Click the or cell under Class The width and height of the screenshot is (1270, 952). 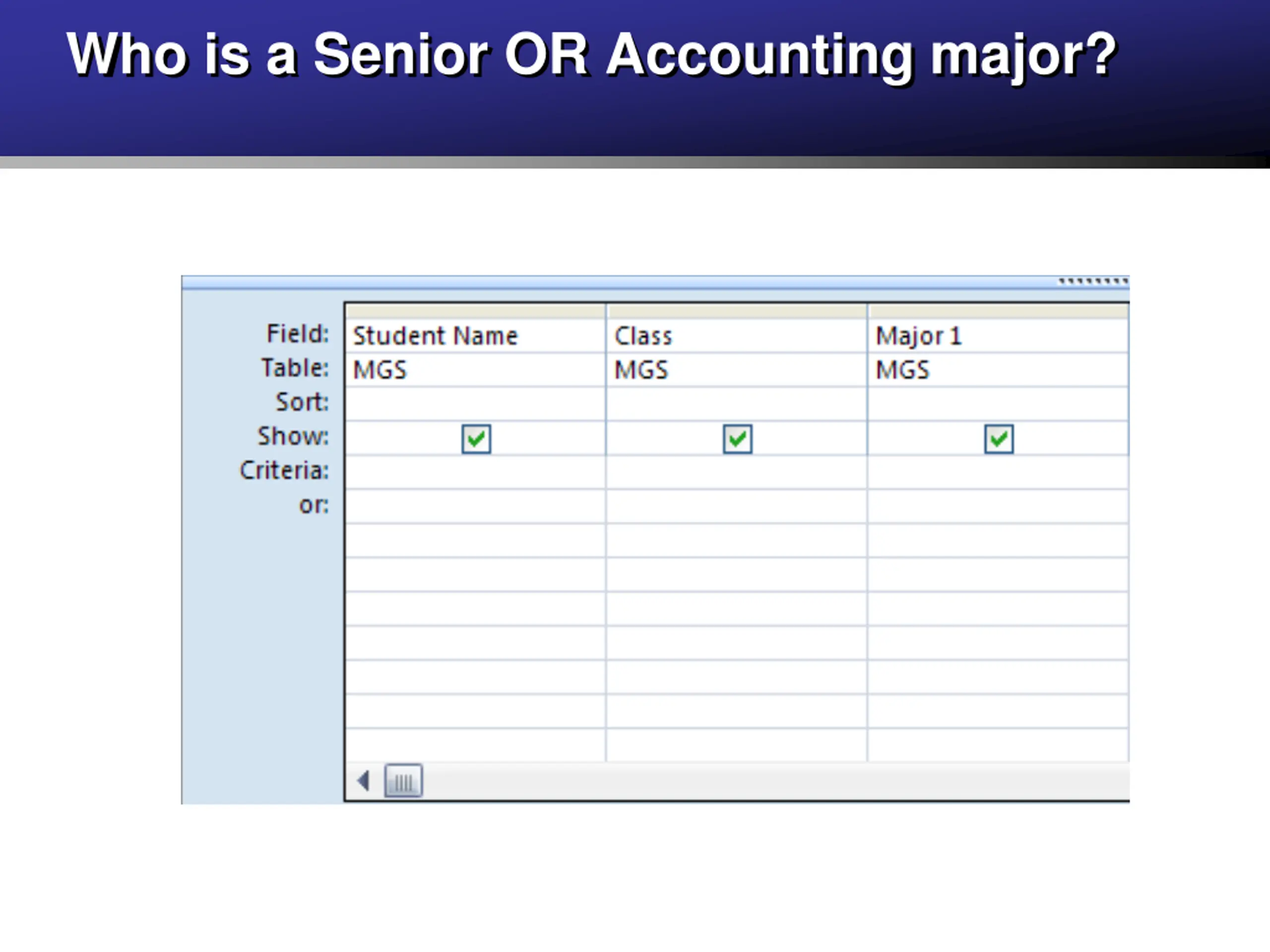(x=736, y=506)
